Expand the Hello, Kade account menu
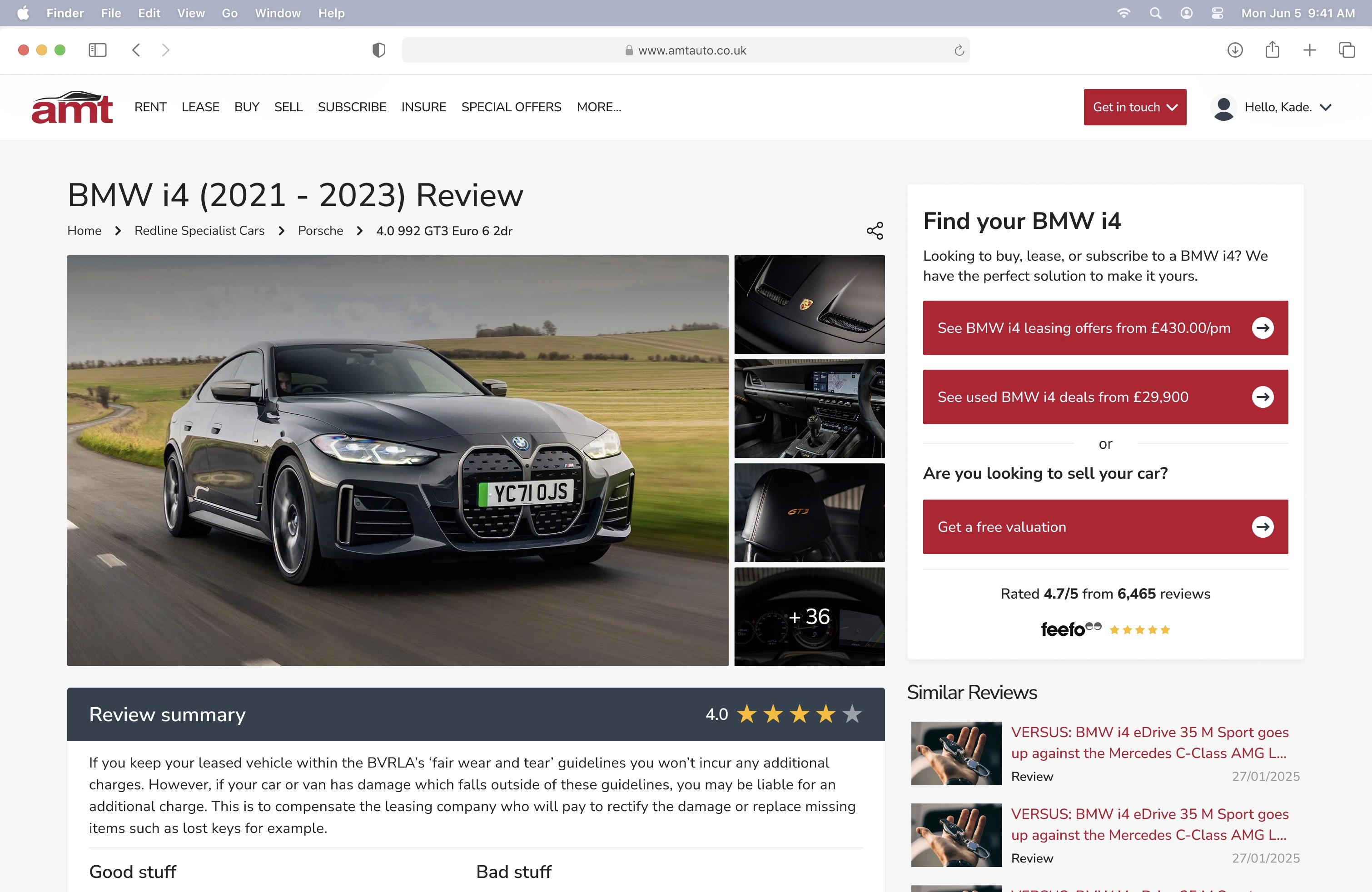Viewport: 1372px width, 892px height. pos(1287,107)
